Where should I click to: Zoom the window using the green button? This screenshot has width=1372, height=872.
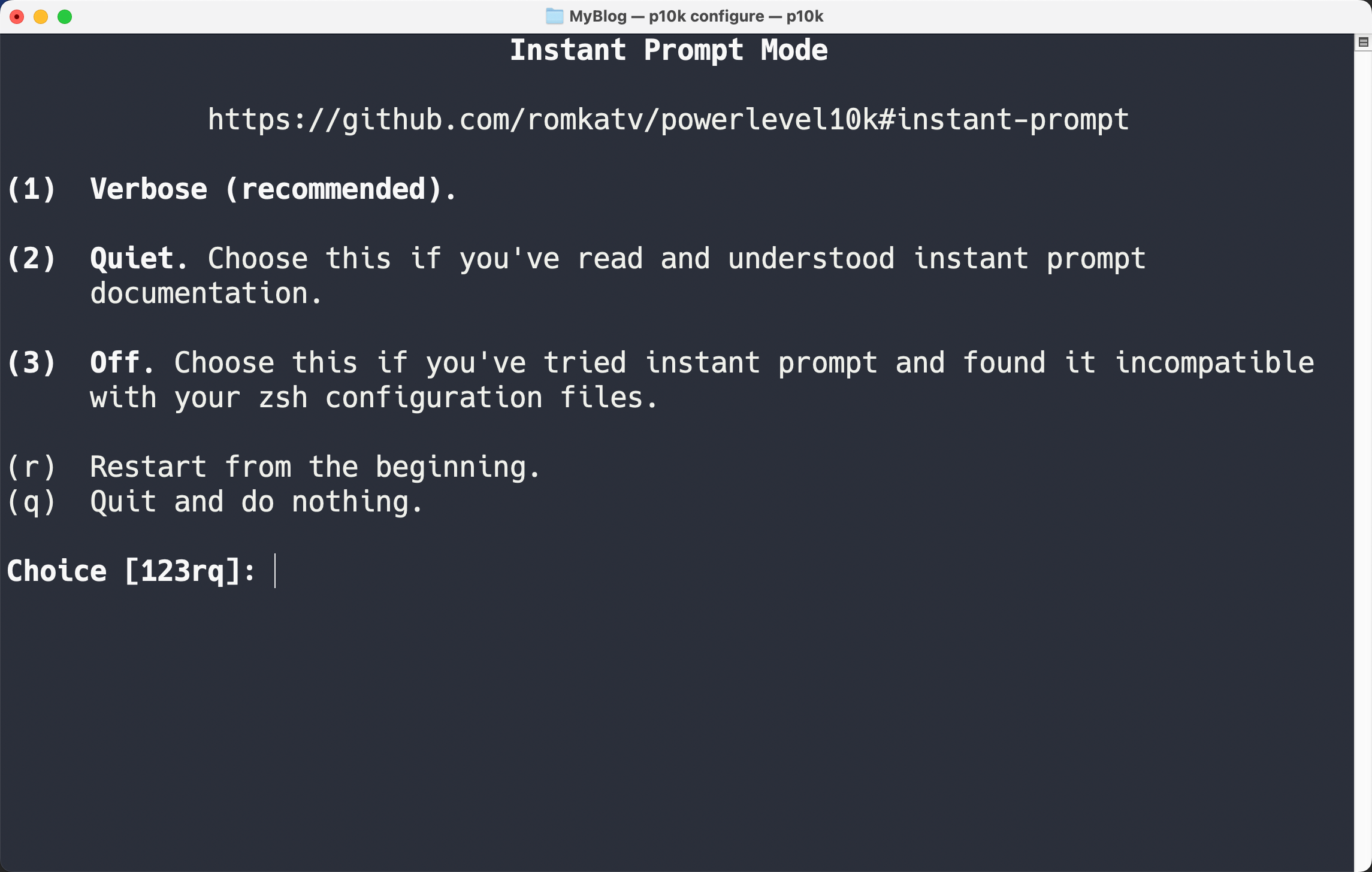click(x=65, y=17)
